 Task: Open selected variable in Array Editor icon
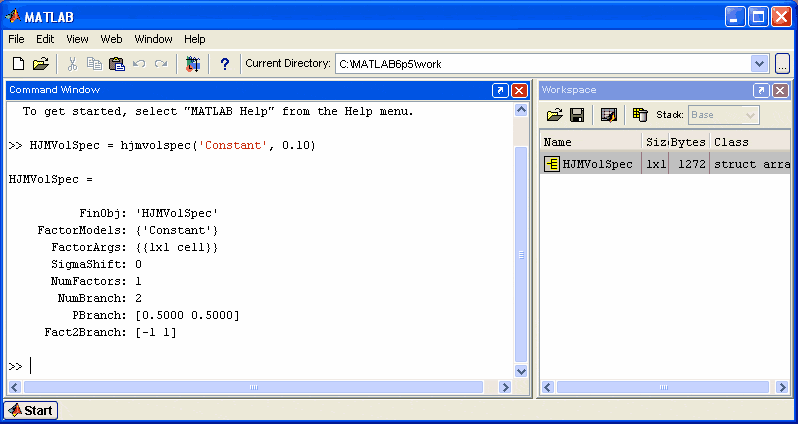coord(609,115)
